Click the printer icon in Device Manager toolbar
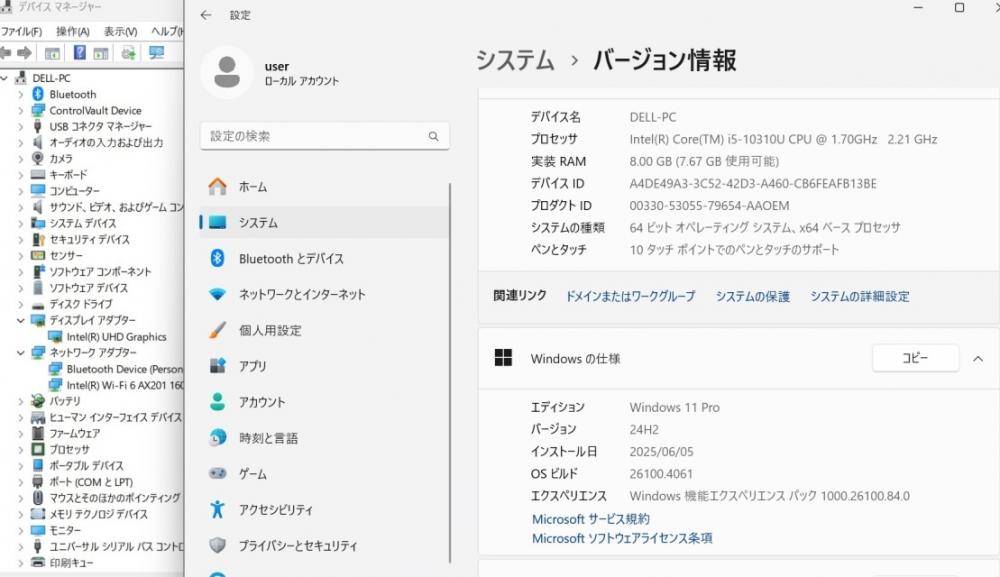The width and height of the screenshot is (1000, 577). (128, 53)
